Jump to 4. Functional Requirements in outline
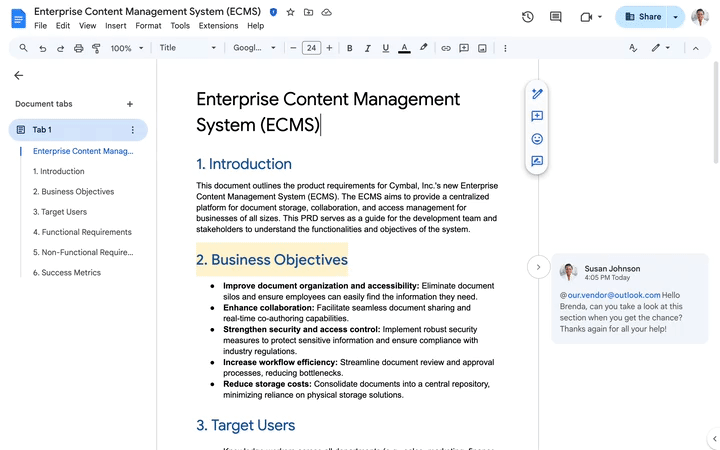This screenshot has width=720, height=450. click(x=82, y=232)
